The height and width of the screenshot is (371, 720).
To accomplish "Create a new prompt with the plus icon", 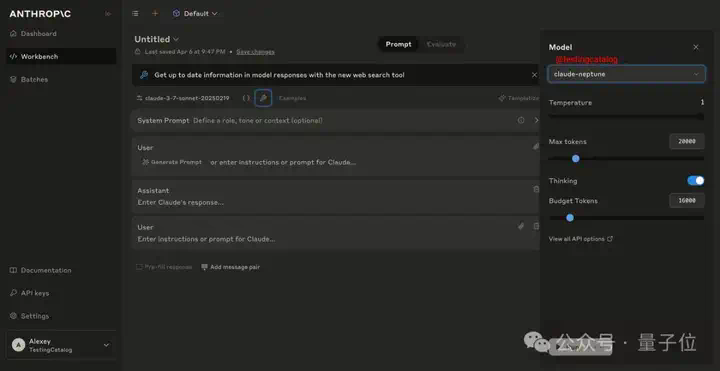I will (155, 14).
